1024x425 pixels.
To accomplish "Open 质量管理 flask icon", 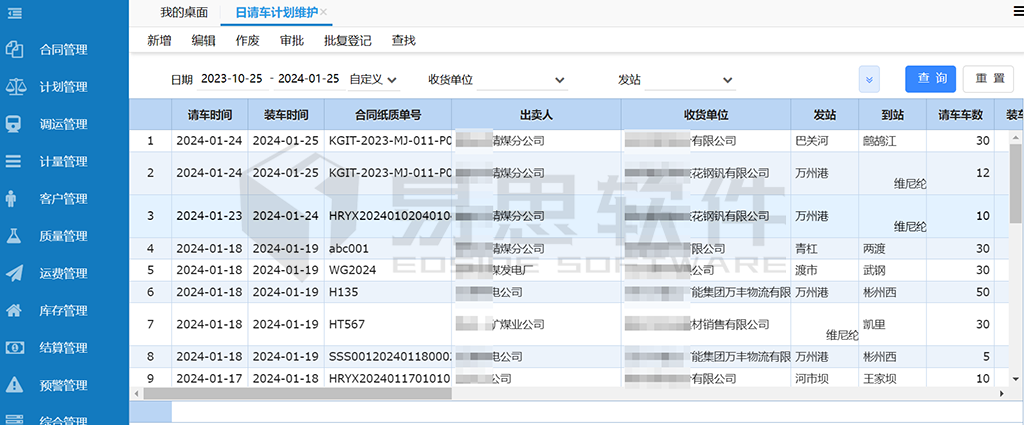I will click(x=15, y=236).
